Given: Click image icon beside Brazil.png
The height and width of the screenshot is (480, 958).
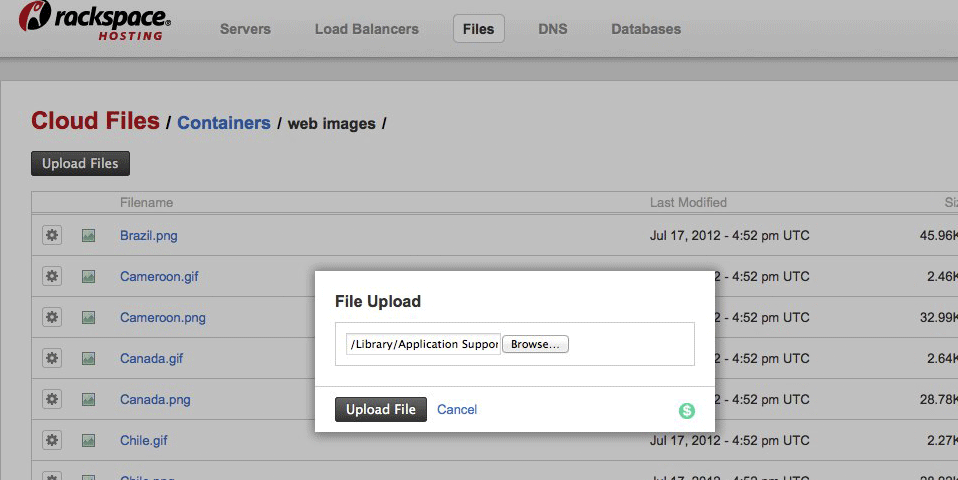Looking at the screenshot, I should coord(89,236).
